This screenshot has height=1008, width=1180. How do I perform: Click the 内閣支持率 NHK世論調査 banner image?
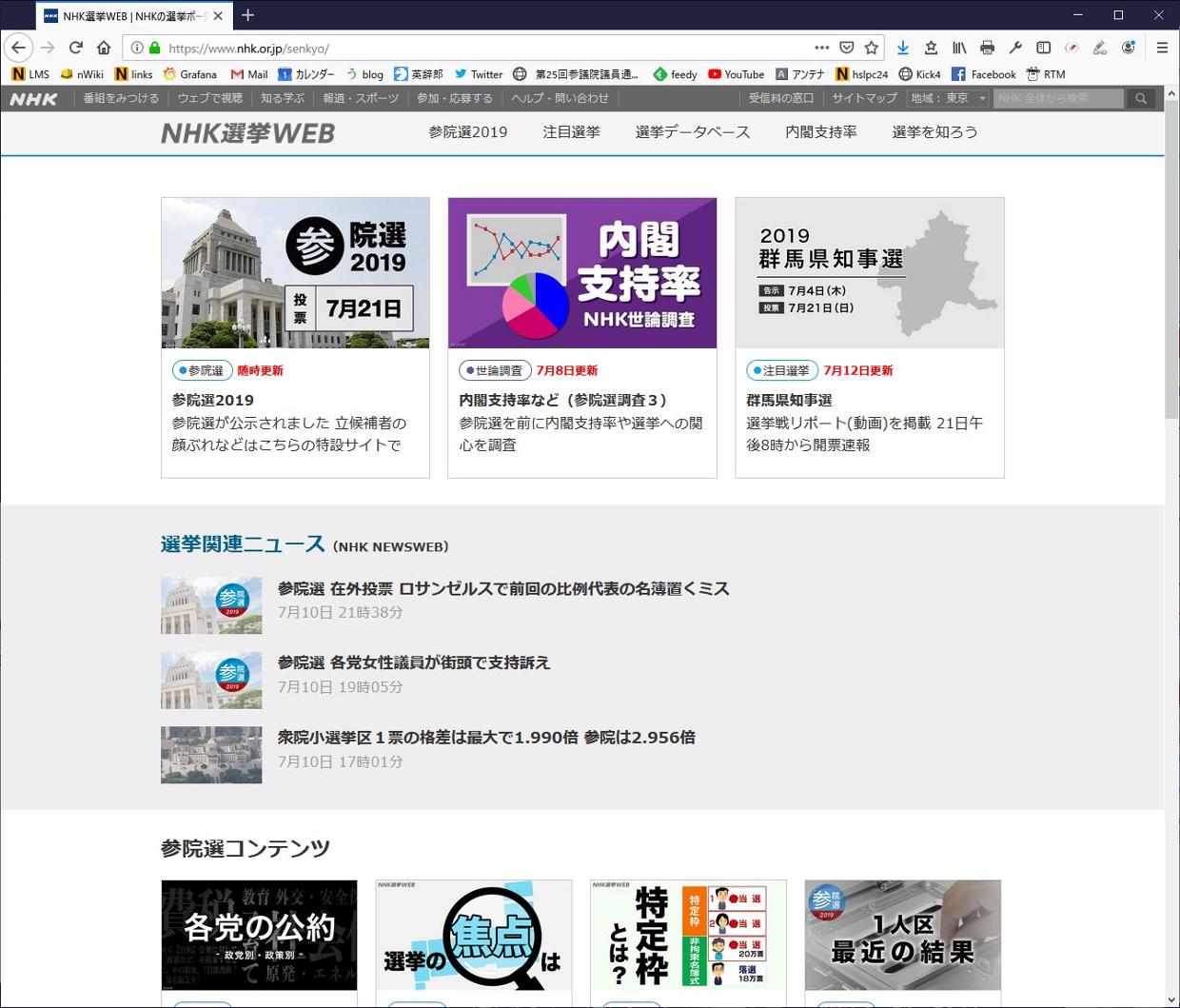[581, 273]
